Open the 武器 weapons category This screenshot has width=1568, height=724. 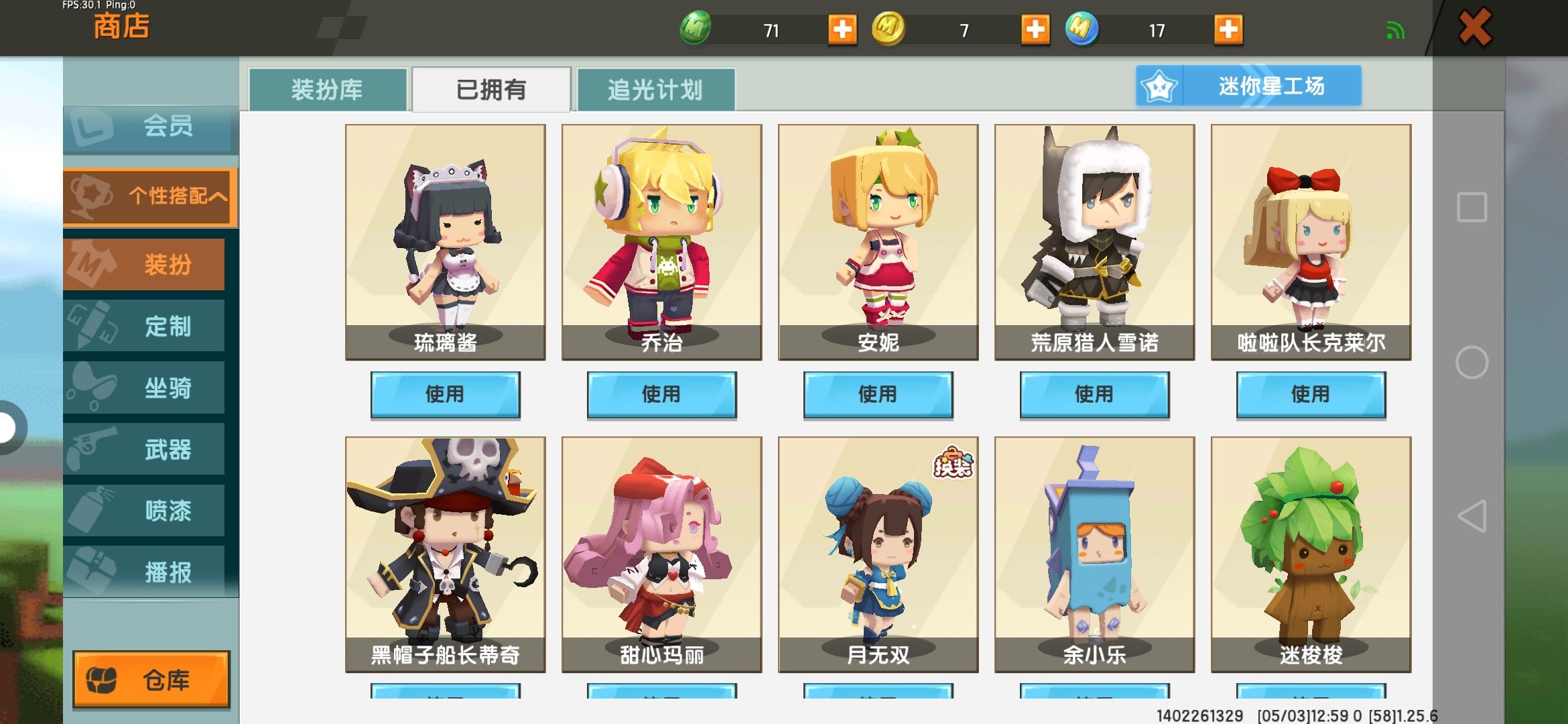(x=144, y=449)
